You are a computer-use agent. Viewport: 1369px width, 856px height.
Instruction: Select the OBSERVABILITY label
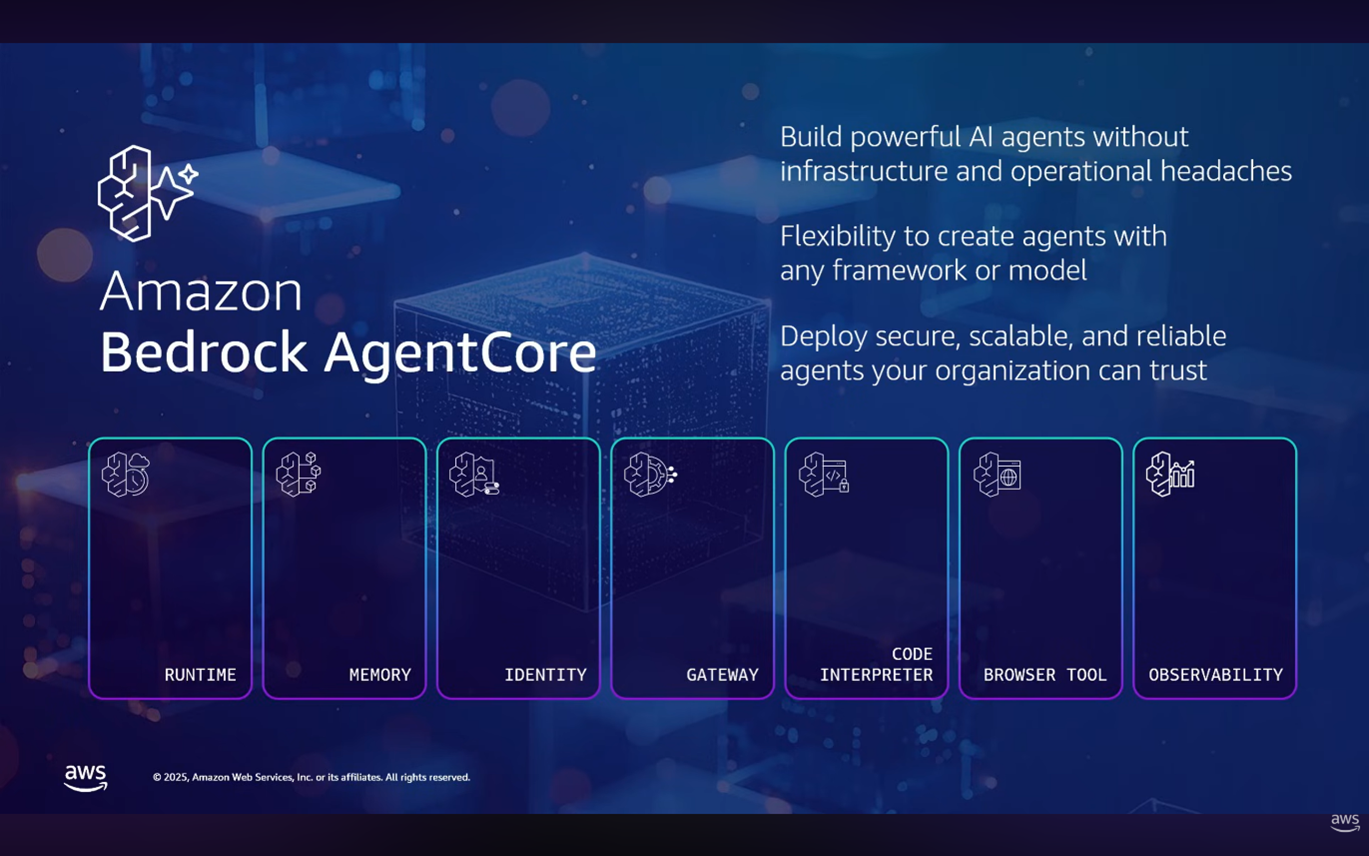[x=1215, y=675]
